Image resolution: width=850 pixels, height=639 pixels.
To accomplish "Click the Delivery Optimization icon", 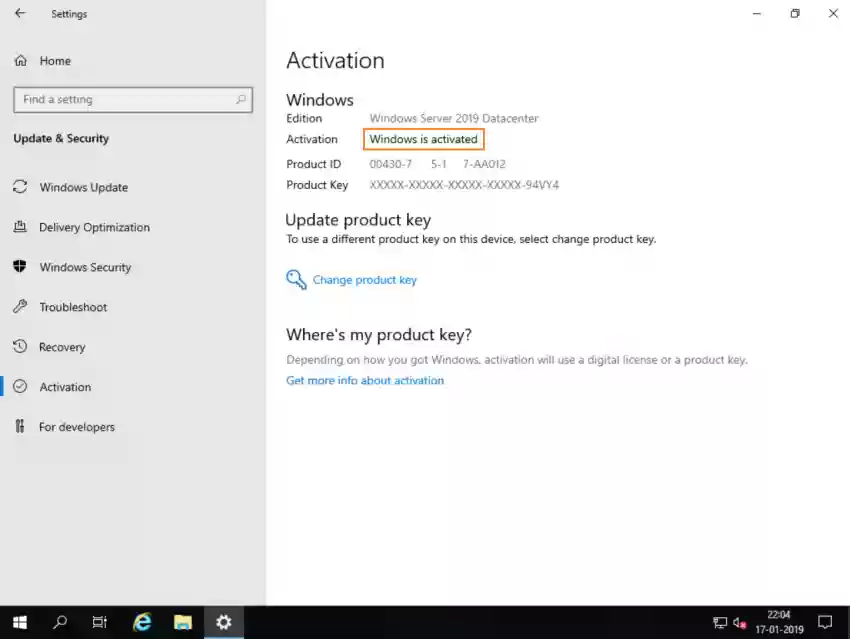I will click(x=20, y=227).
